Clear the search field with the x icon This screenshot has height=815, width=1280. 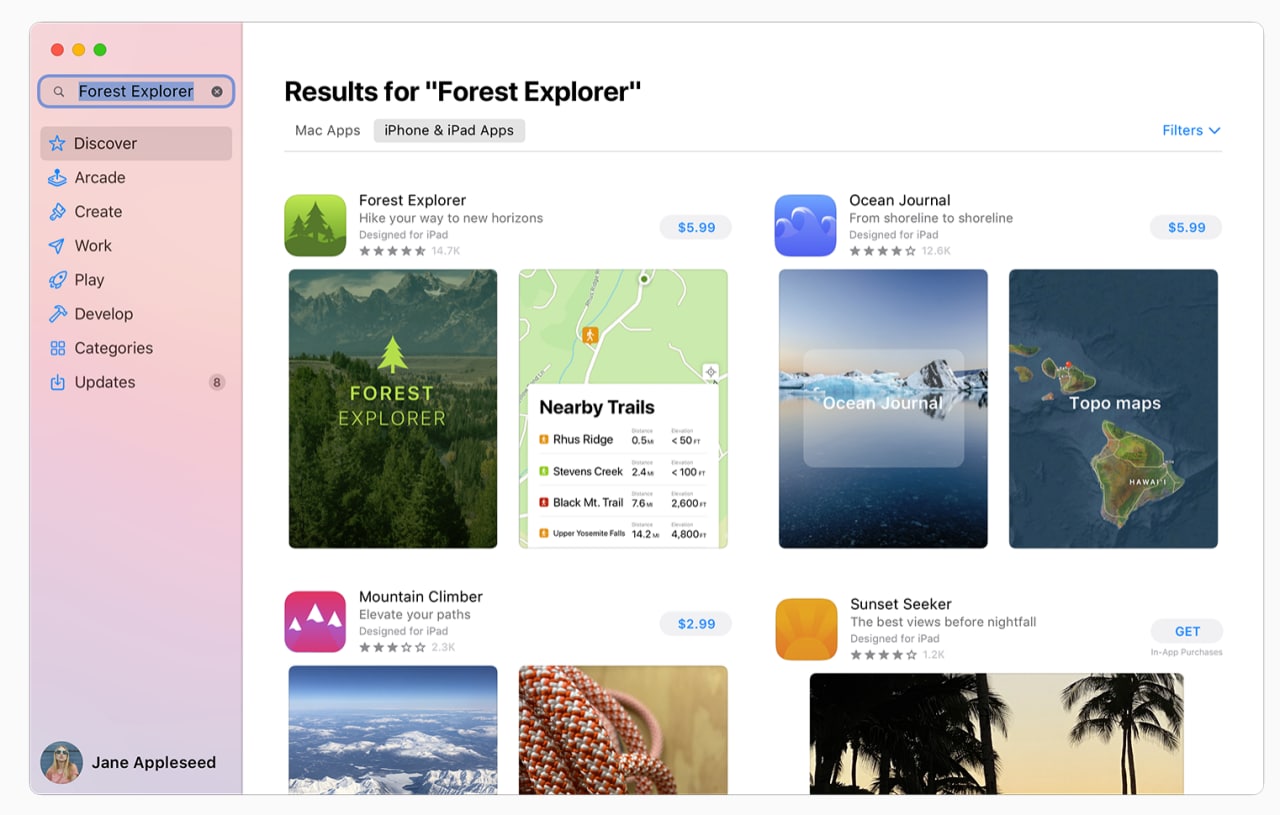217,91
